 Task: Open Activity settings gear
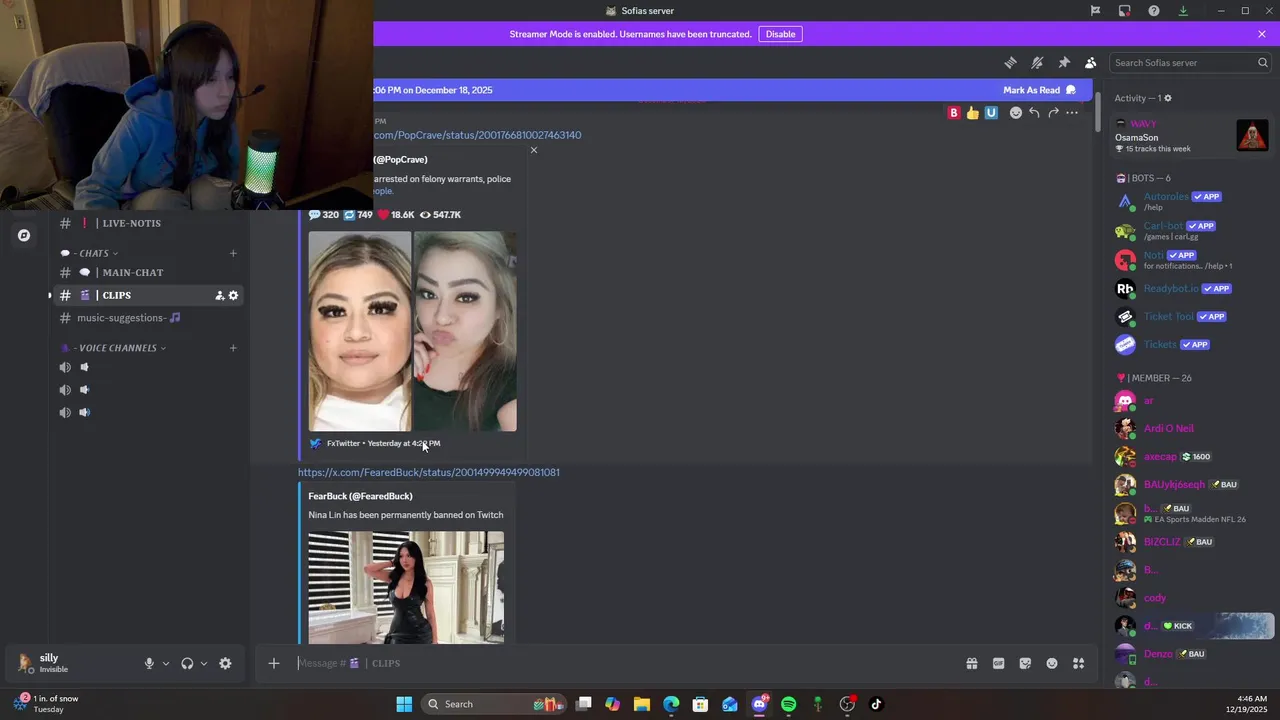point(1167,98)
